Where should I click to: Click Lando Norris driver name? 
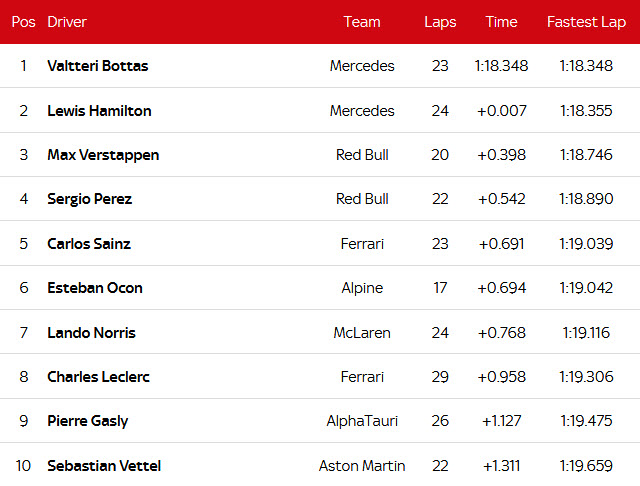[91, 333]
